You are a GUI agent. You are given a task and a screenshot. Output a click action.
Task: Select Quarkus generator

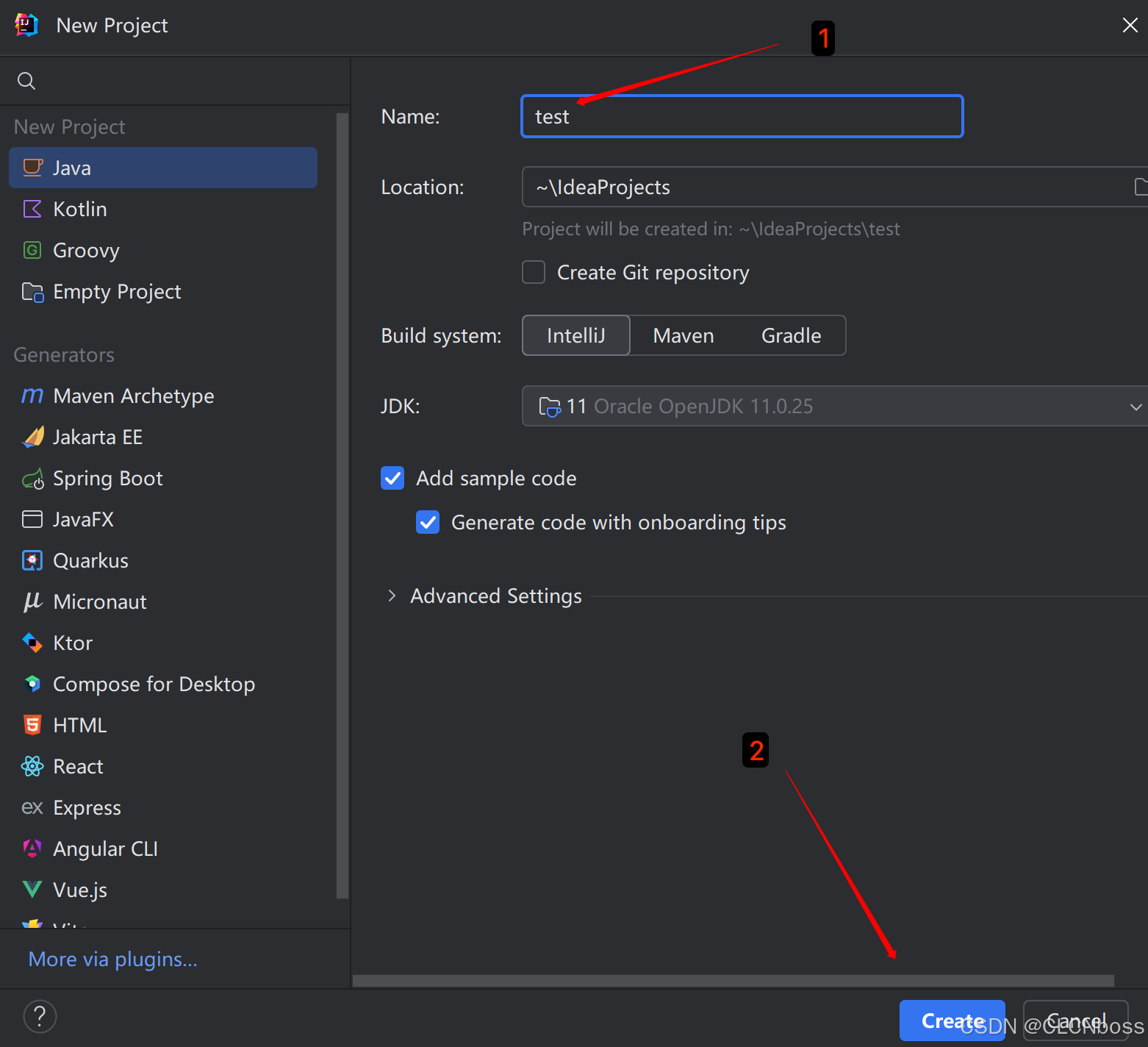(x=163, y=560)
